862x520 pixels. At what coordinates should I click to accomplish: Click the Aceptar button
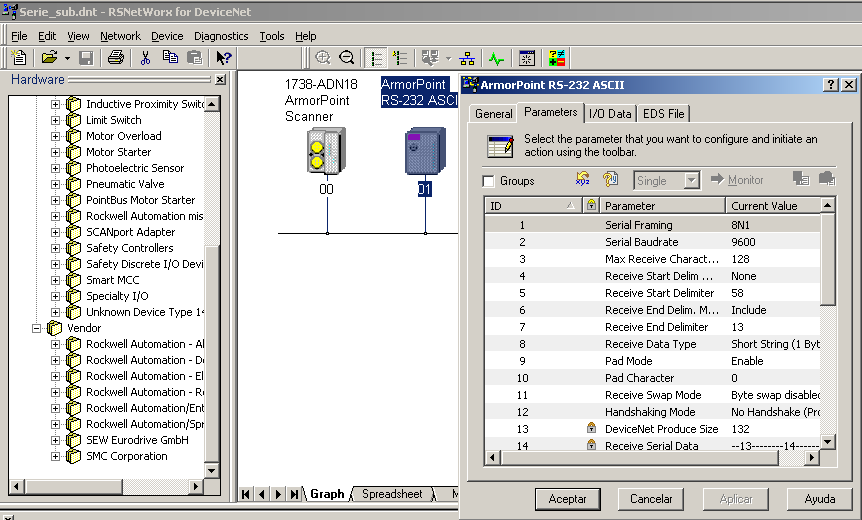[567, 499]
